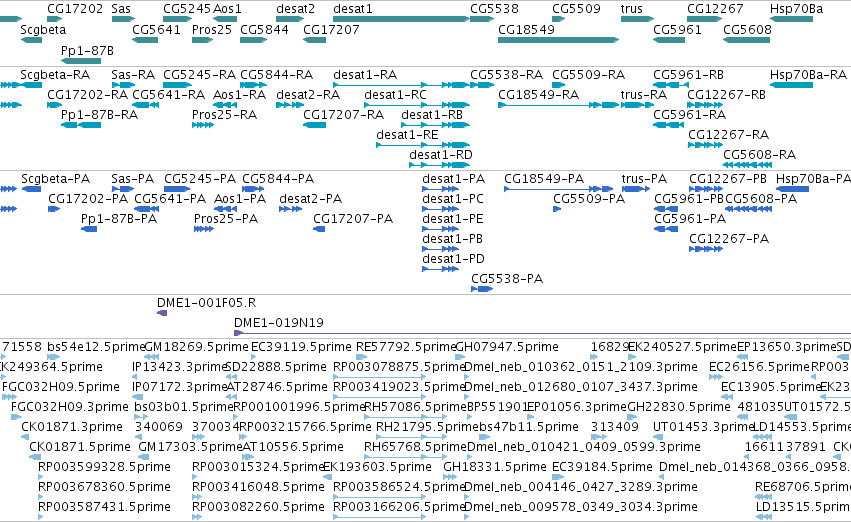This screenshot has width=851, height=522.
Task: Click the trus gene label
Action: click(632, 9)
